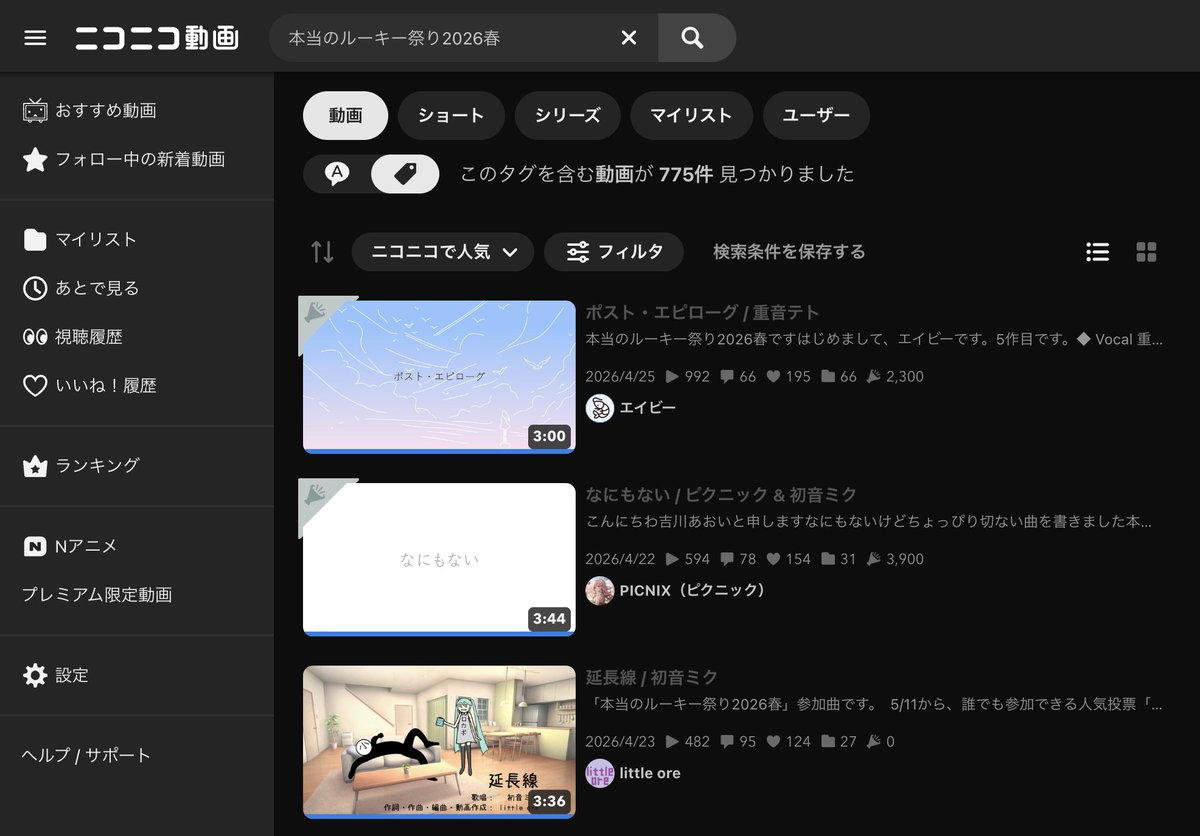Screen dimensions: 1200x836
Task: Click the 2,300 gift points count
Action: [x=895, y=377]
